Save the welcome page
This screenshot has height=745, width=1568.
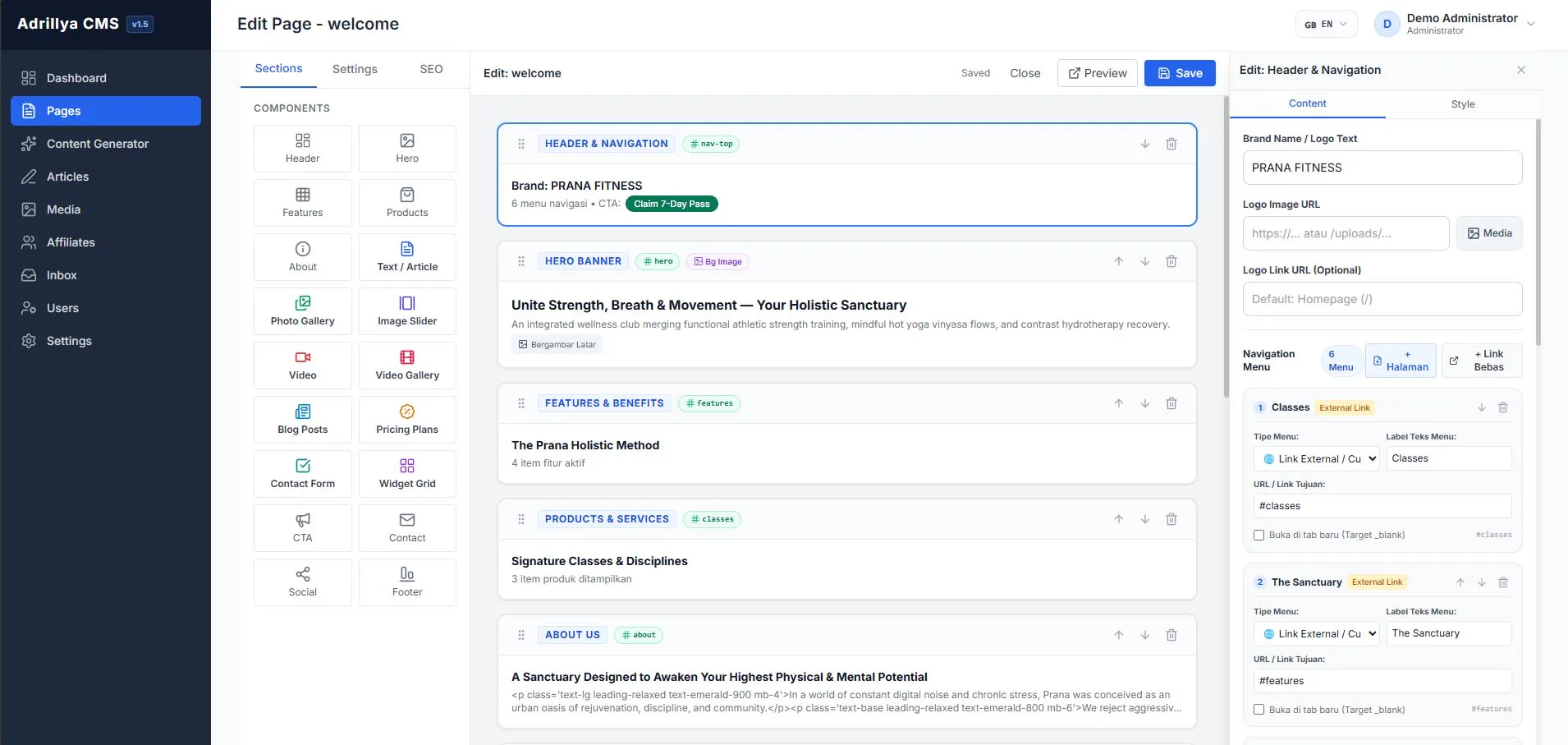[1180, 73]
